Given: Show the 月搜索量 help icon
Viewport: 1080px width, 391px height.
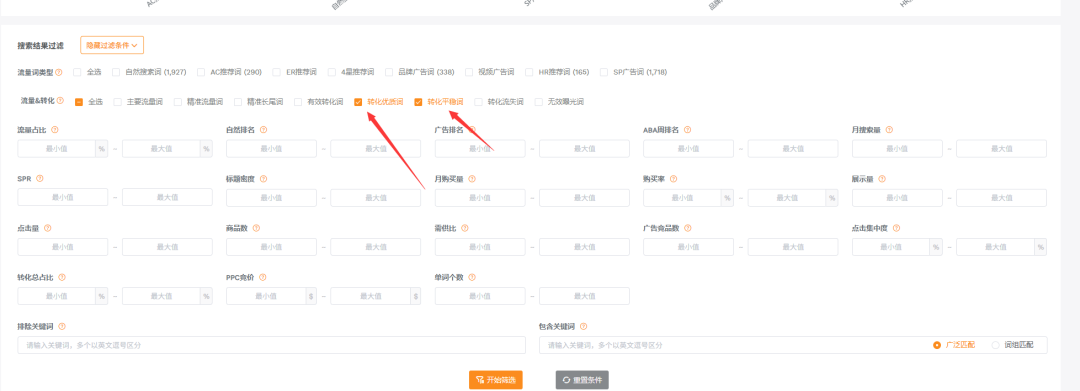Looking at the screenshot, I should [x=889, y=129].
